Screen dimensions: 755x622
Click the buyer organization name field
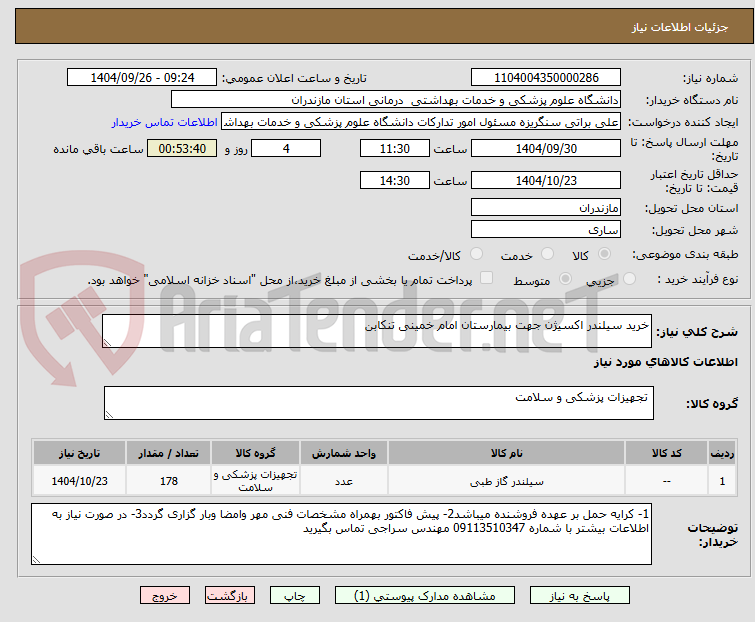pos(396,100)
